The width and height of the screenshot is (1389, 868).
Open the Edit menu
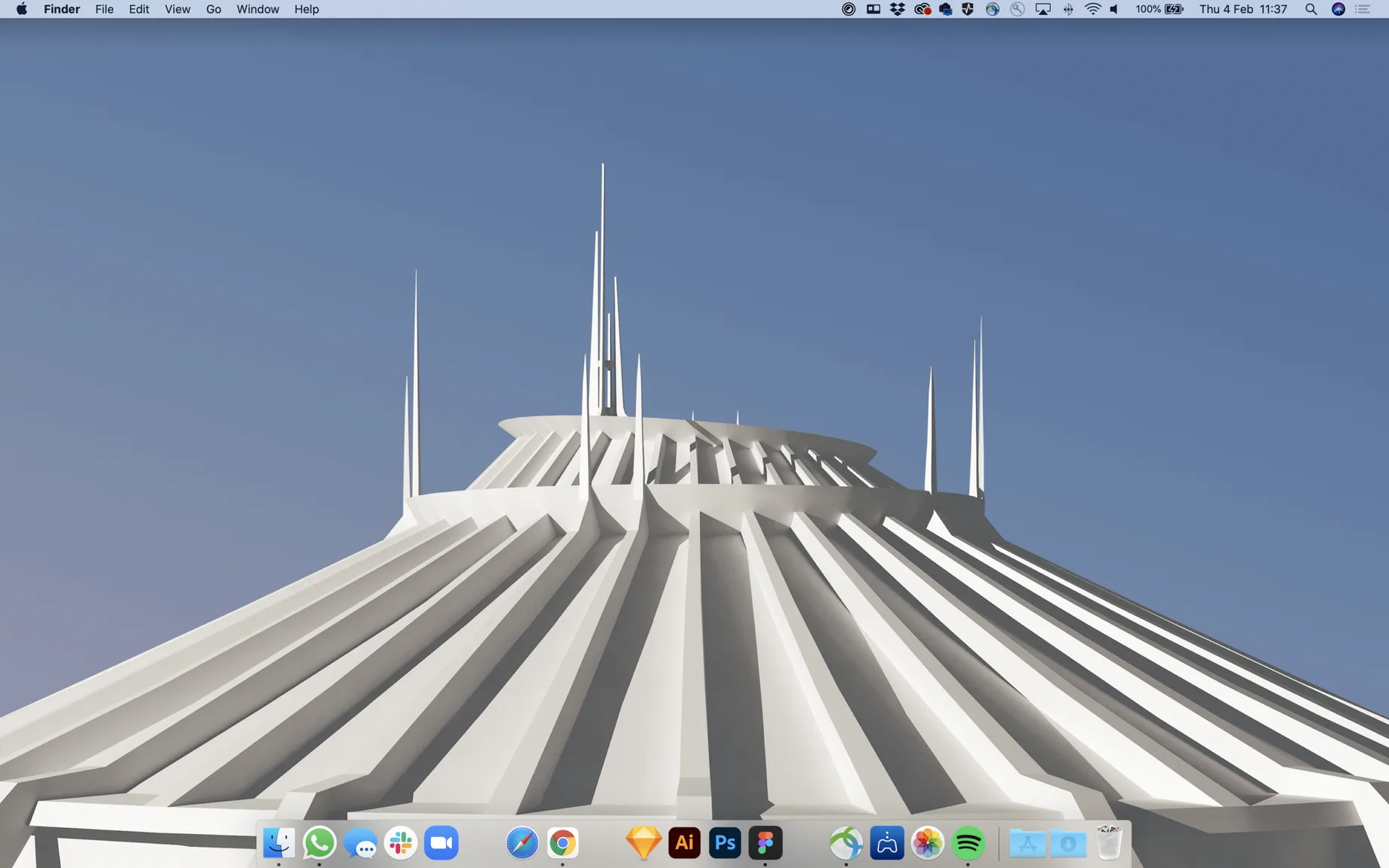coord(139,9)
